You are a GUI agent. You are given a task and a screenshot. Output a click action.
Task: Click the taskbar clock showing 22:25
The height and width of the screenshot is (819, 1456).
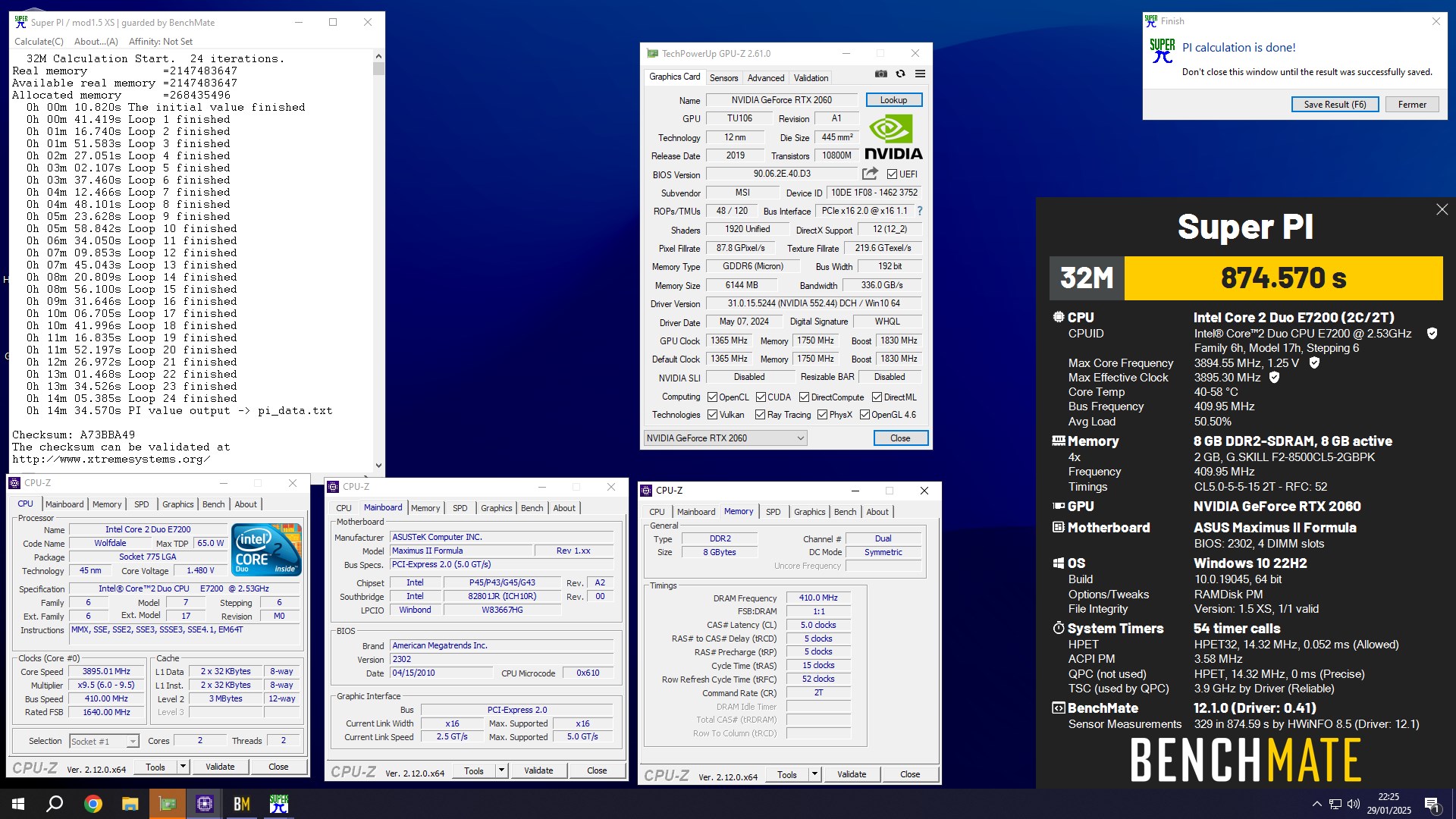pos(1389,804)
